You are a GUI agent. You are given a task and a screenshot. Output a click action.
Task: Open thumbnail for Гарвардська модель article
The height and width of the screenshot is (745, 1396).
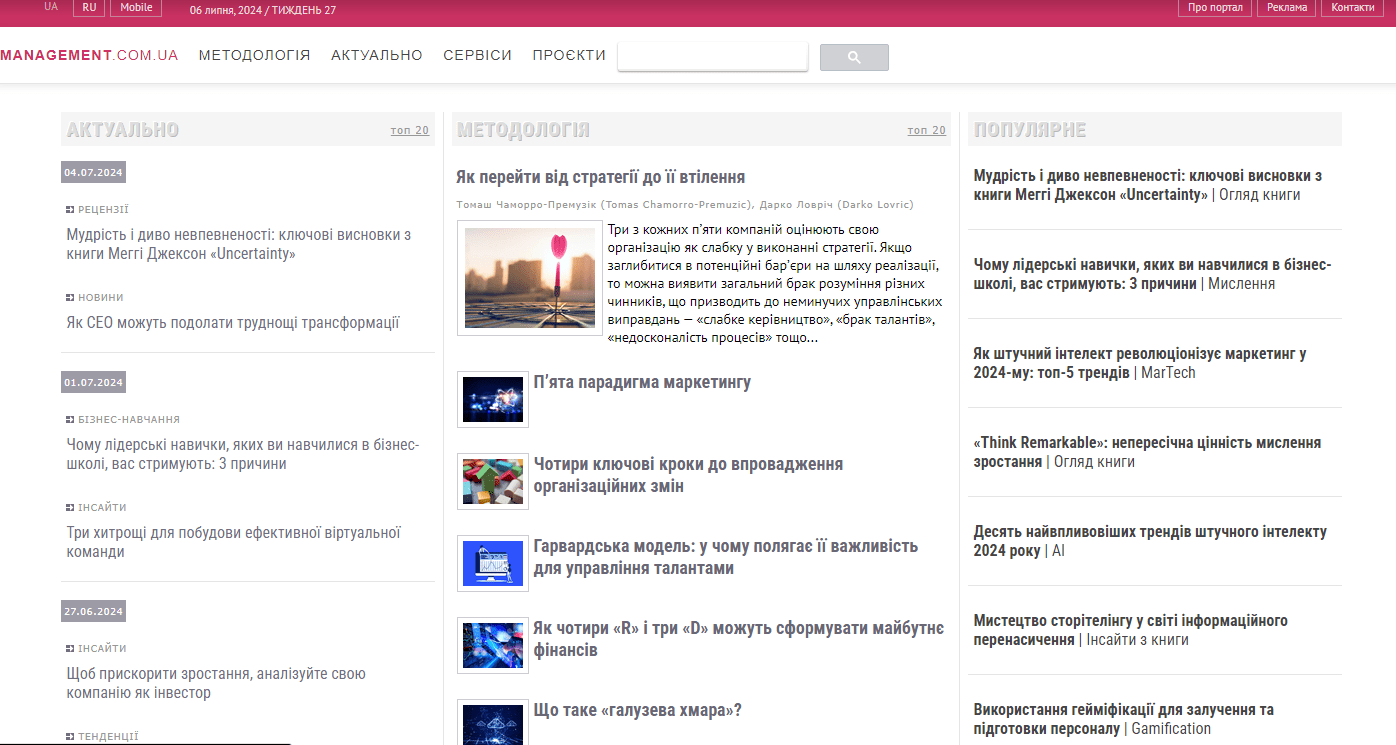pyautogui.click(x=493, y=563)
